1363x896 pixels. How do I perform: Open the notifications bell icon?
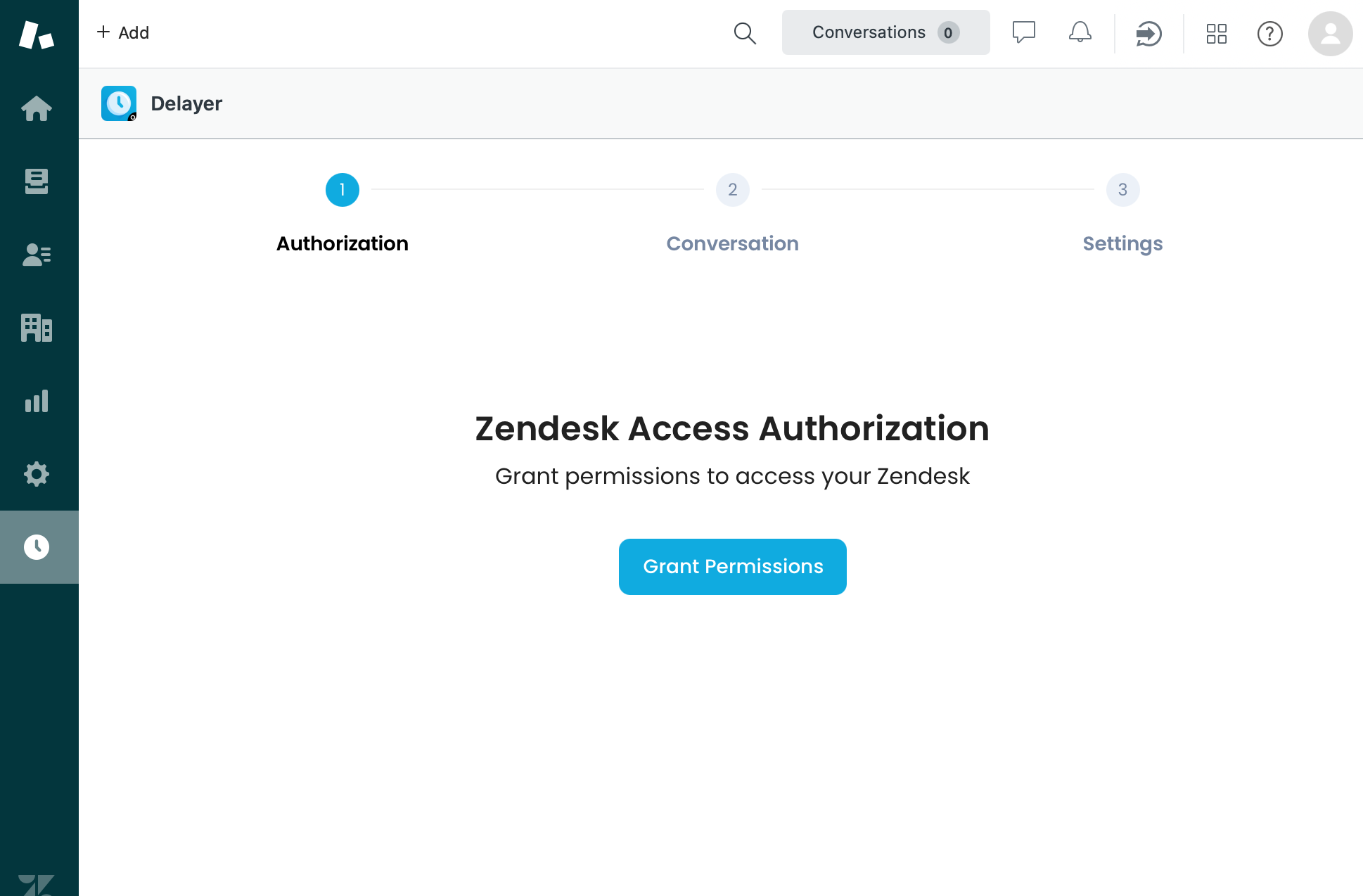pyautogui.click(x=1080, y=32)
